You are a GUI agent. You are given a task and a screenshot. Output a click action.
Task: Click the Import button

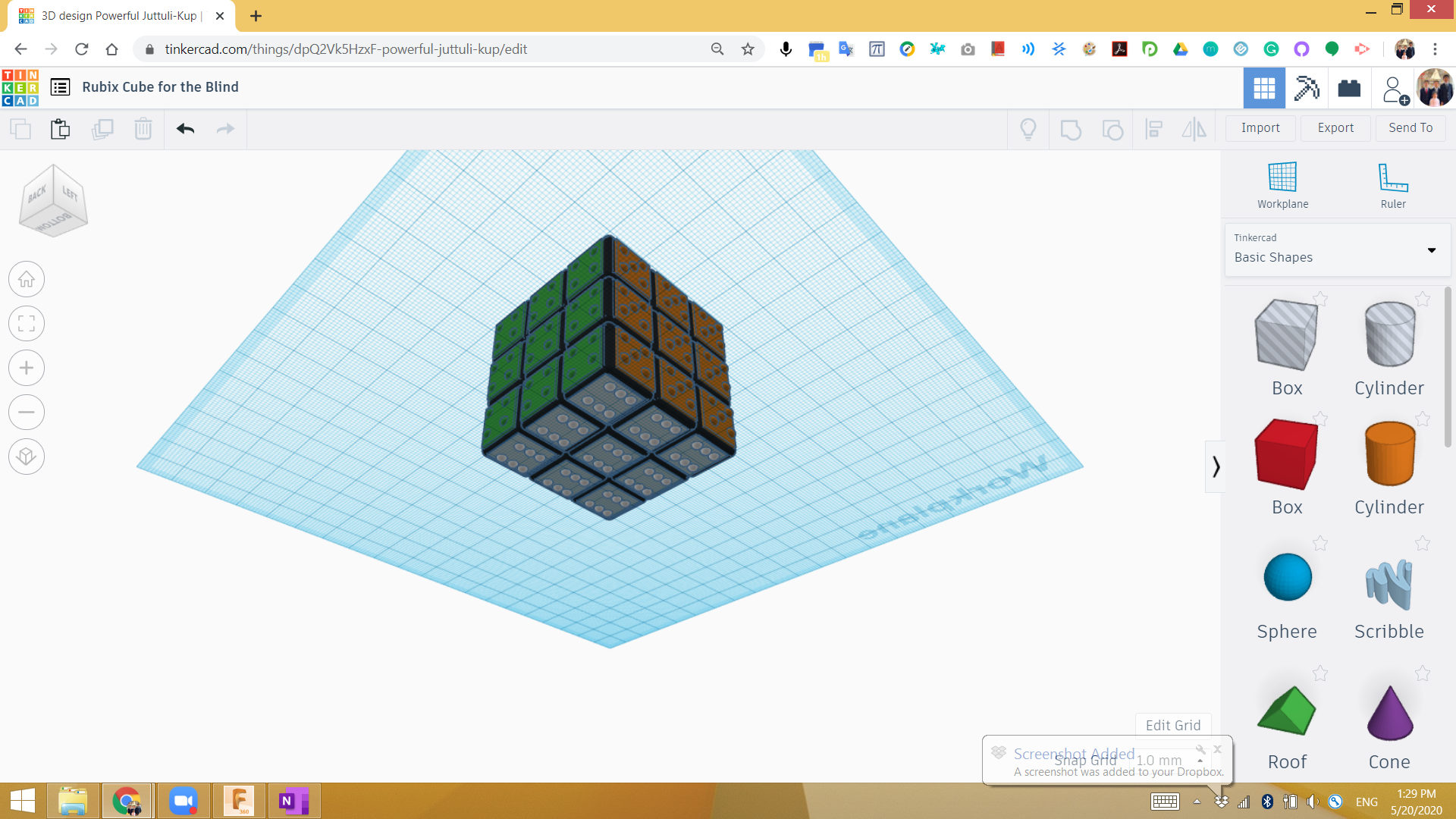(x=1260, y=128)
